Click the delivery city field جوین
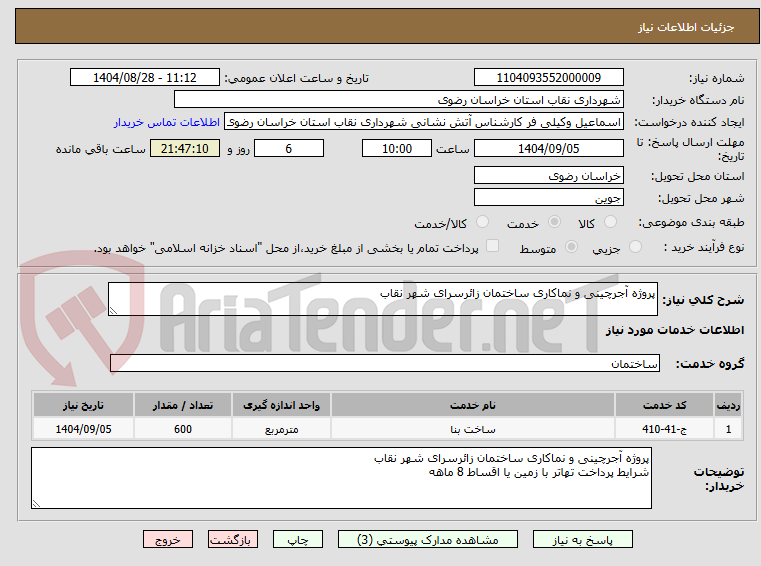The height and width of the screenshot is (566, 761). click(x=548, y=198)
